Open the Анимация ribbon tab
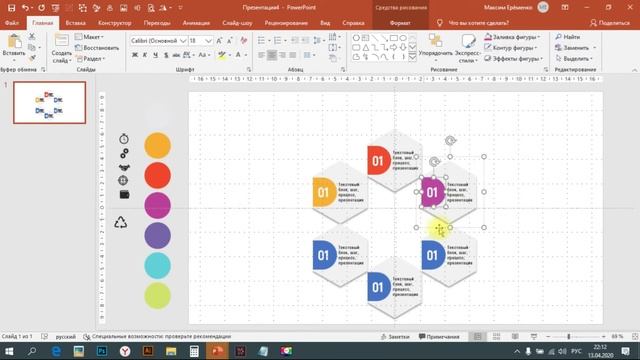Viewport: 640px width, 360px height. [196, 23]
